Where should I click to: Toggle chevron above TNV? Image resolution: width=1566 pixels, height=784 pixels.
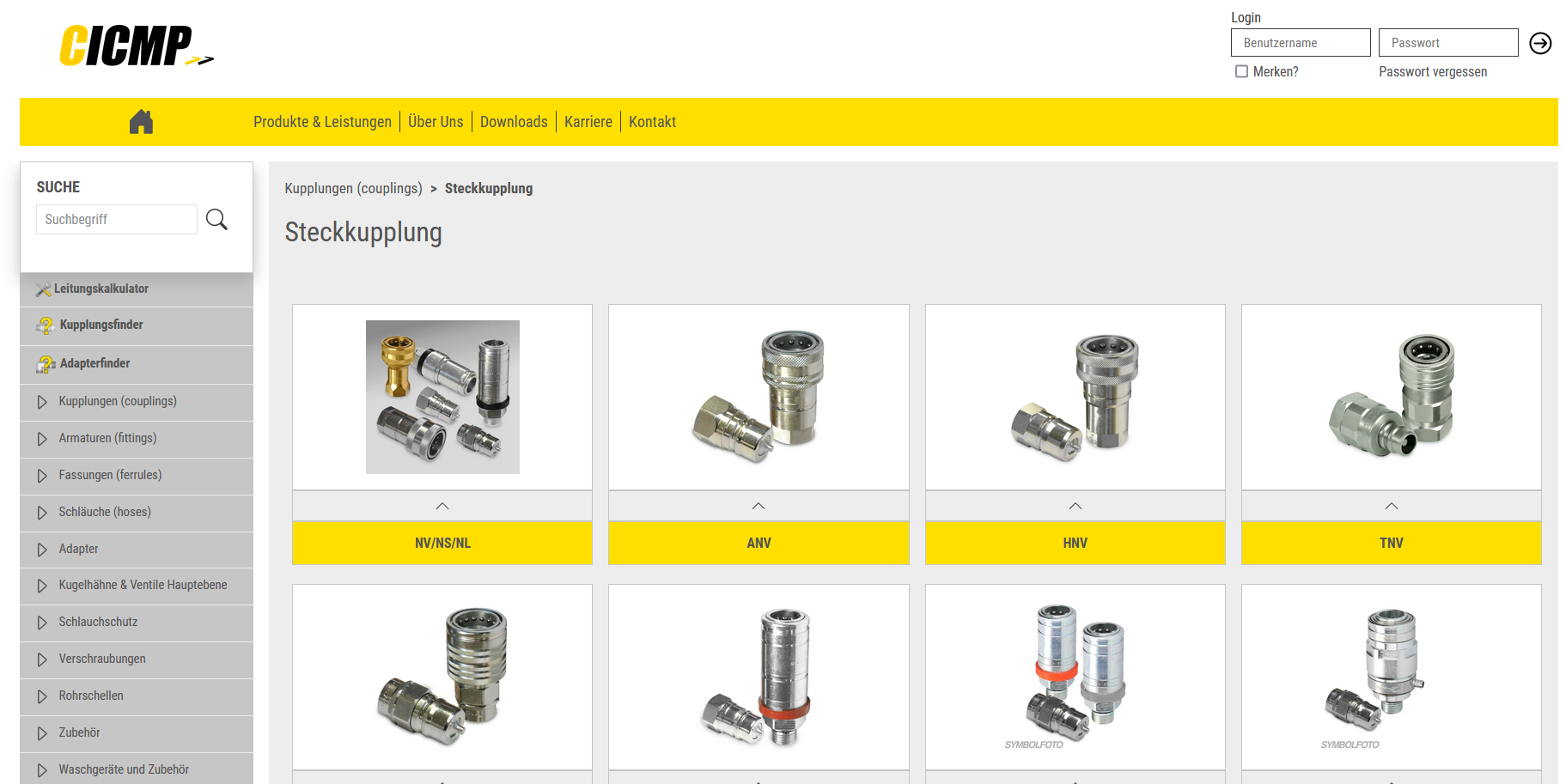click(1391, 506)
